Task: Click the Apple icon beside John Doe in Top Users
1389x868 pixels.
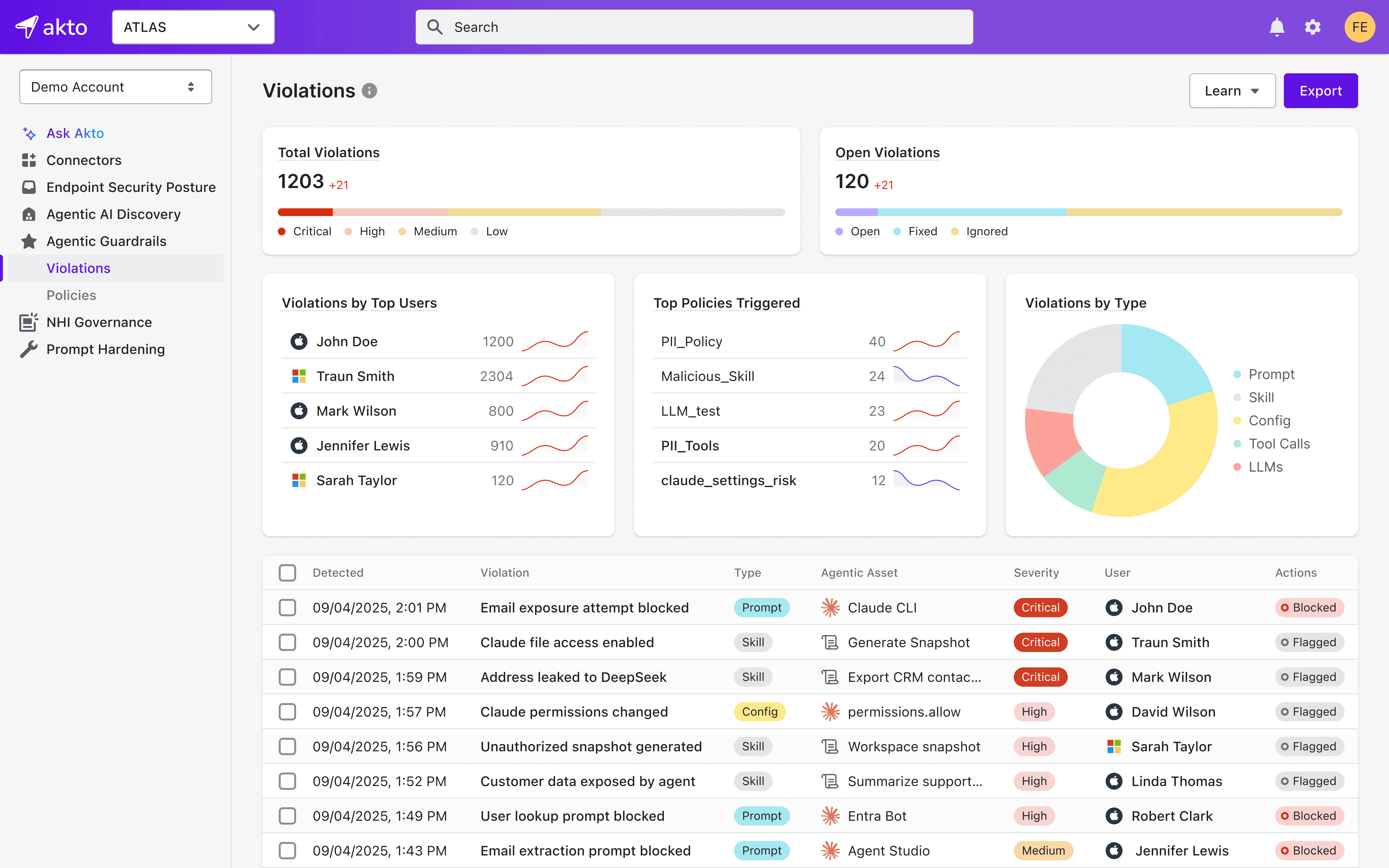Action: (299, 342)
